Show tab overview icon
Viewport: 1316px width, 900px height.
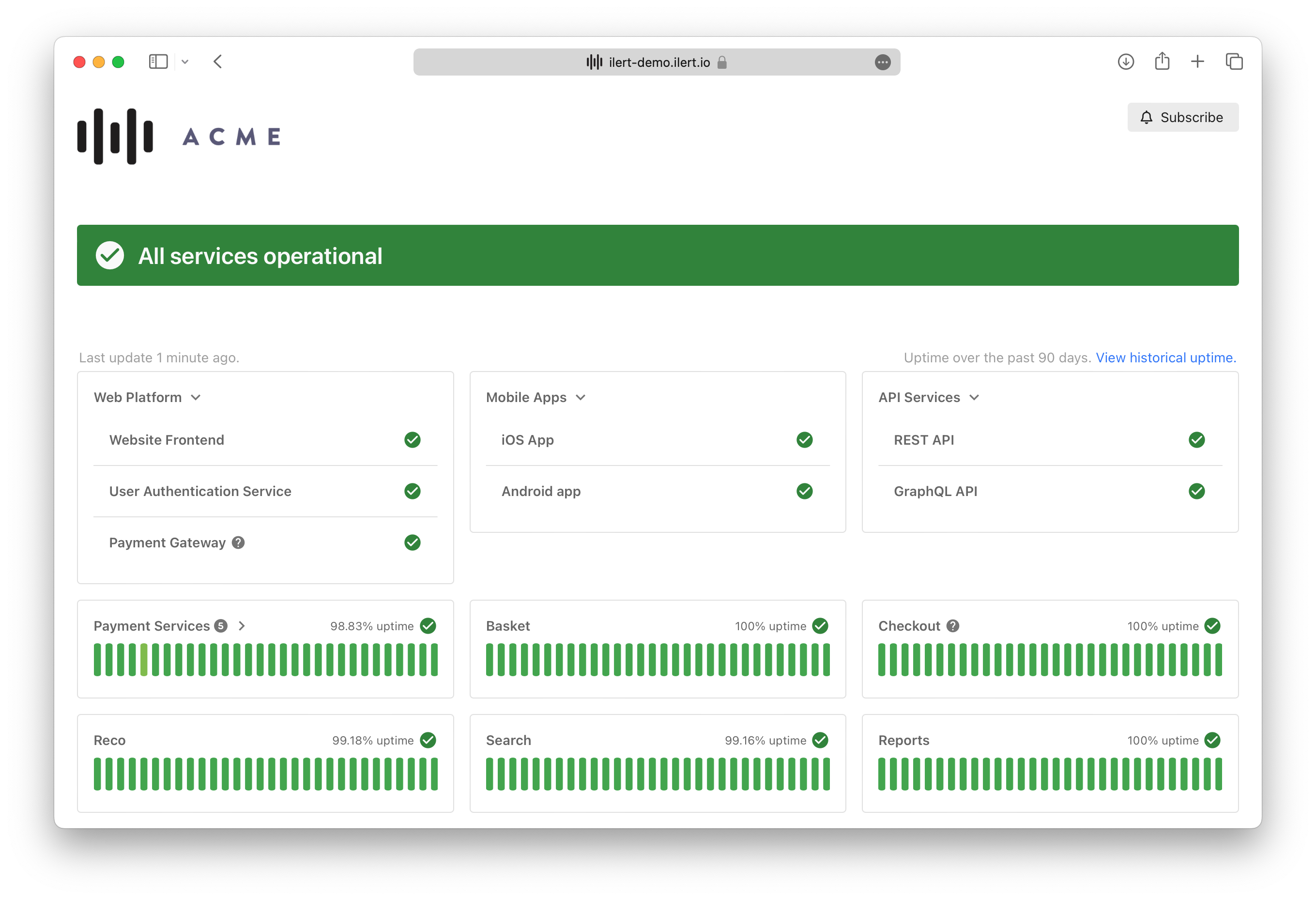point(1234,61)
